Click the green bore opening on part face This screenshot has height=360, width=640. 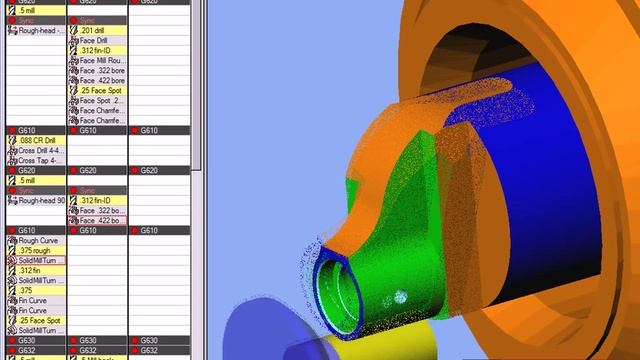(338, 292)
